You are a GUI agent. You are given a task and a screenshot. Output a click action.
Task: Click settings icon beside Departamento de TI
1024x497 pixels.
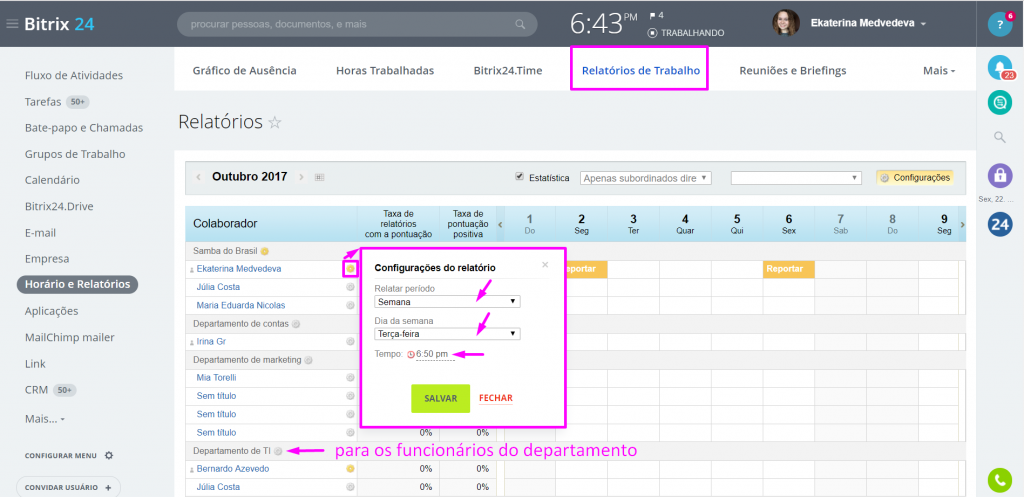coord(278,451)
